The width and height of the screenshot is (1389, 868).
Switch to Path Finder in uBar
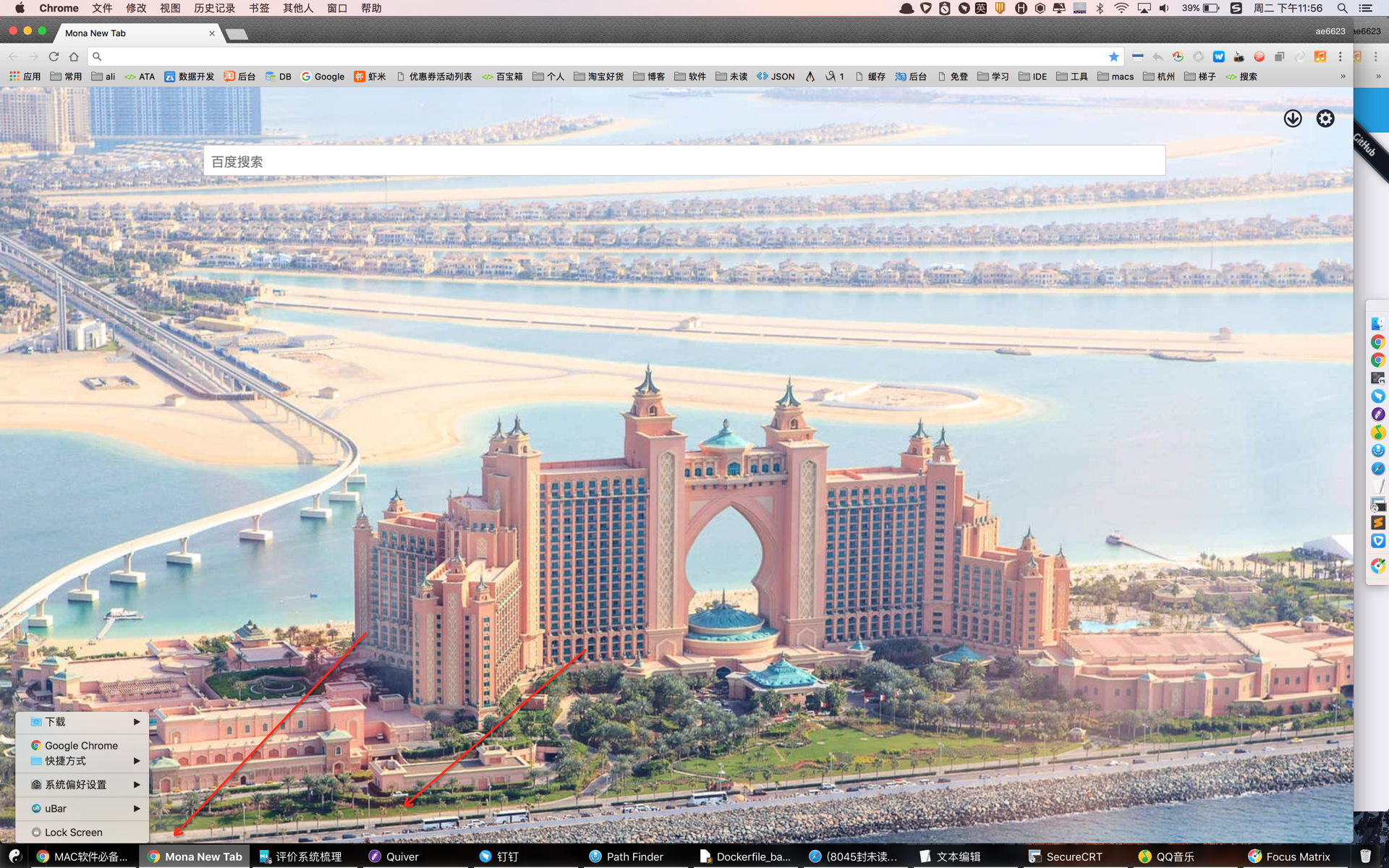tap(635, 856)
